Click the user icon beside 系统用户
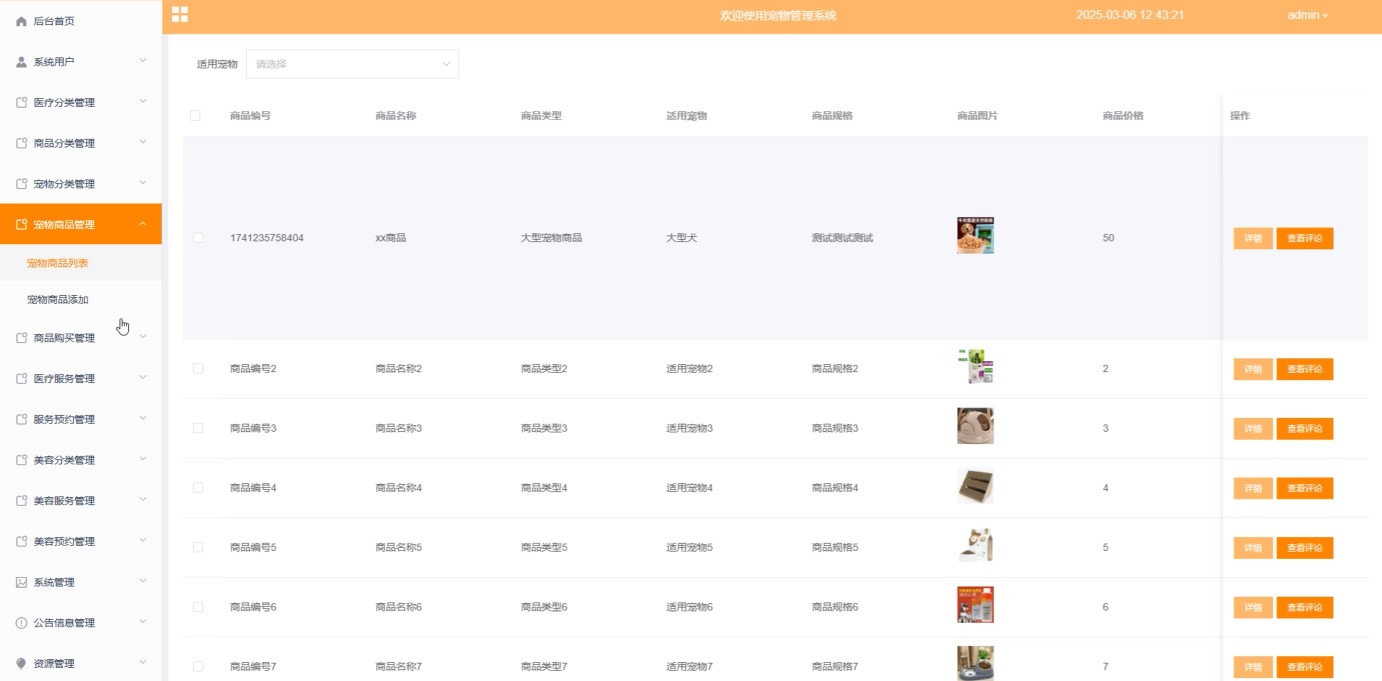Image resolution: width=1382 pixels, height=681 pixels. tap(21, 62)
